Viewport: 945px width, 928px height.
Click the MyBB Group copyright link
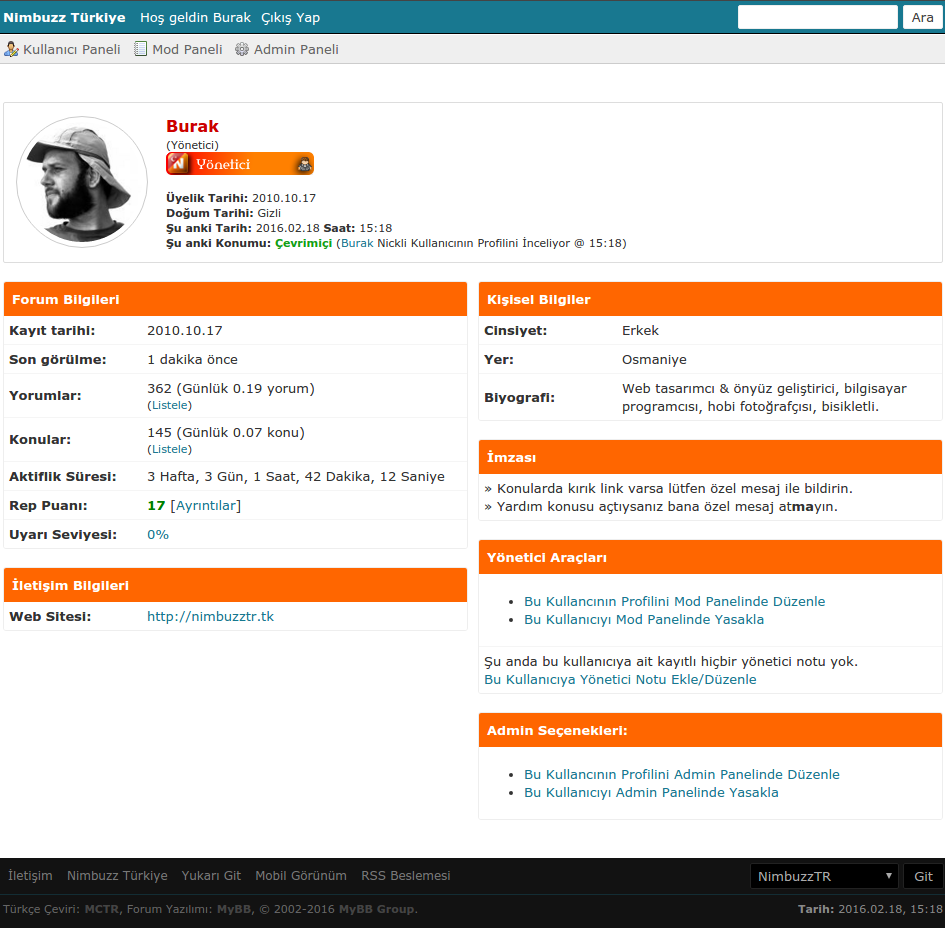pyautogui.click(x=376, y=909)
